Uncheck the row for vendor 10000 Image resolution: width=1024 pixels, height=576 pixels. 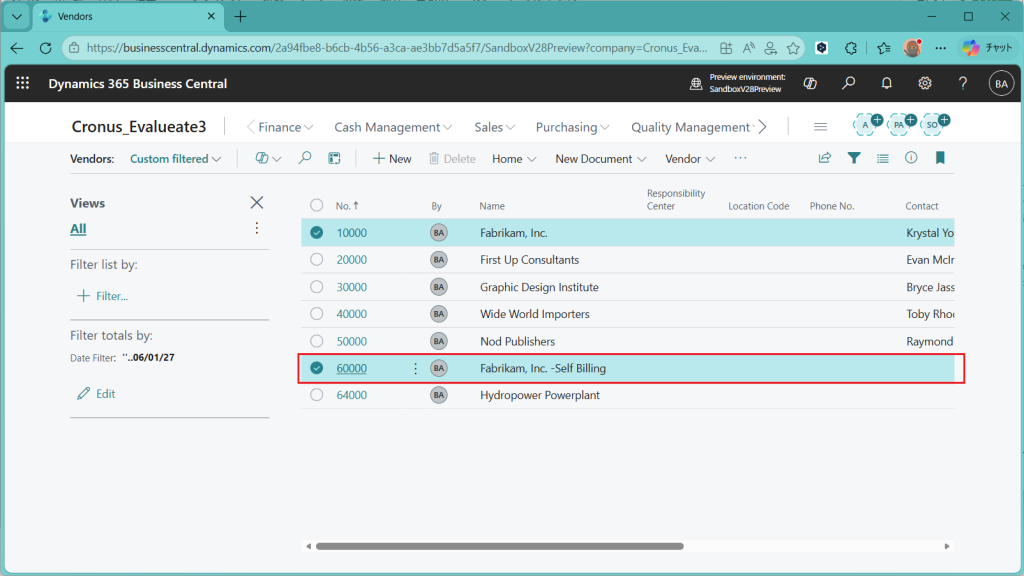317,233
